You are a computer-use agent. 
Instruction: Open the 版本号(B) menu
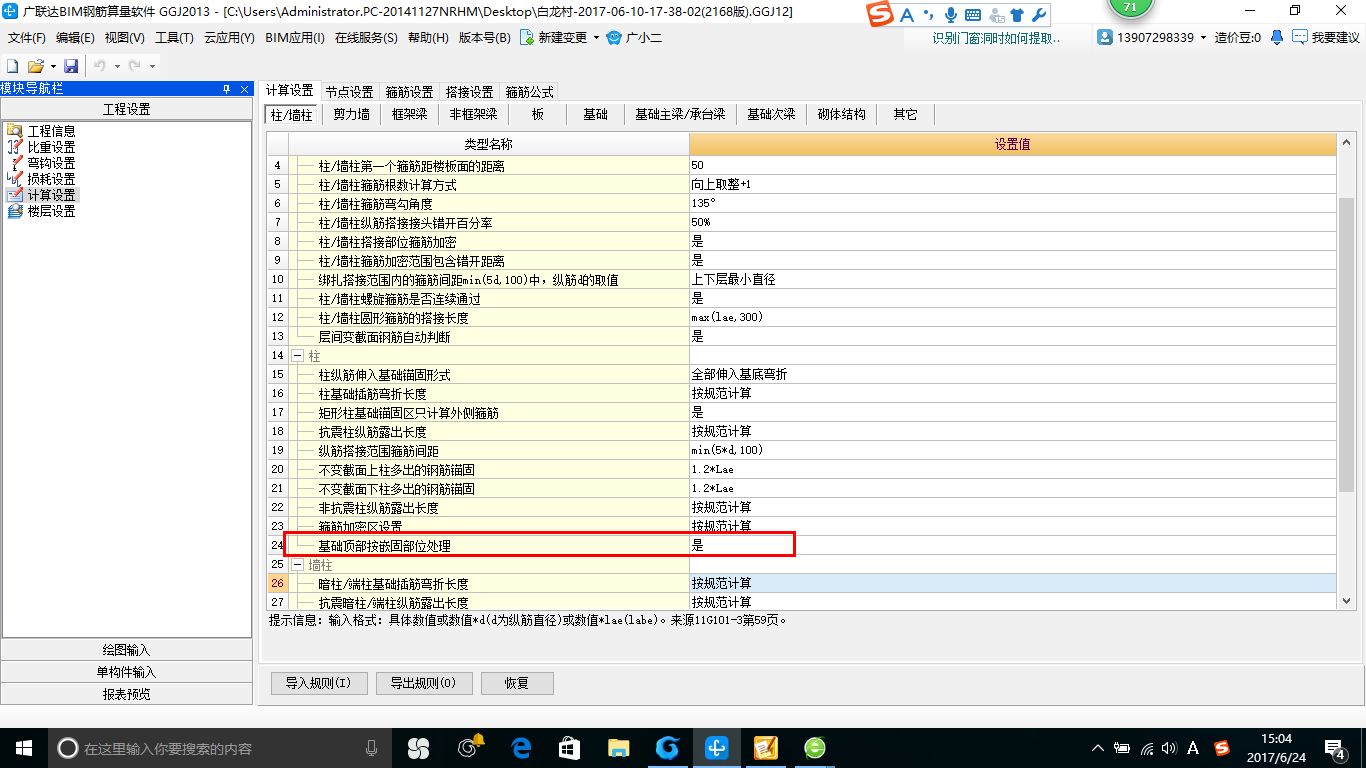coord(485,38)
